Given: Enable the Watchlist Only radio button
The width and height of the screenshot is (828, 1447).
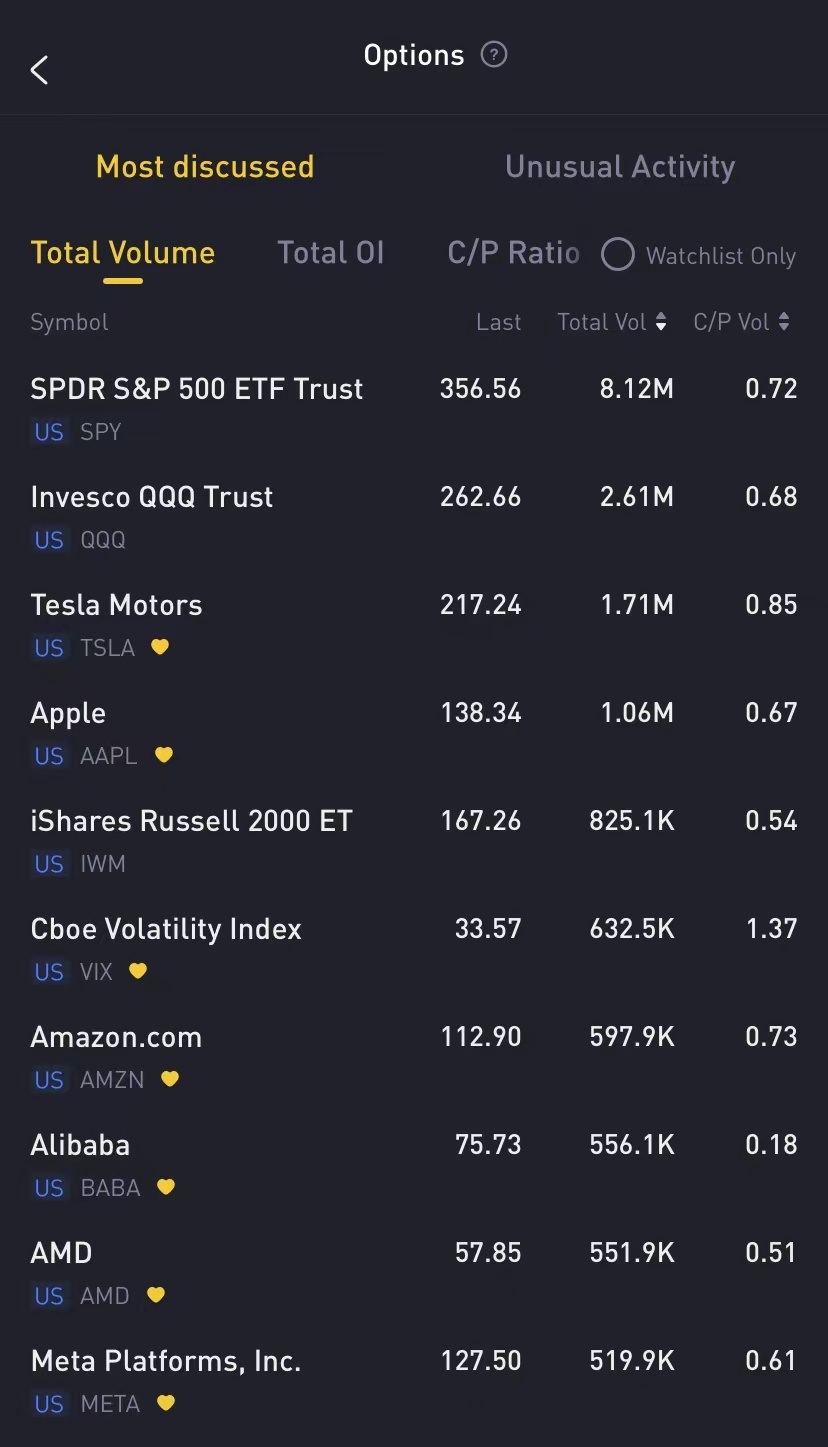Looking at the screenshot, I should [618, 255].
